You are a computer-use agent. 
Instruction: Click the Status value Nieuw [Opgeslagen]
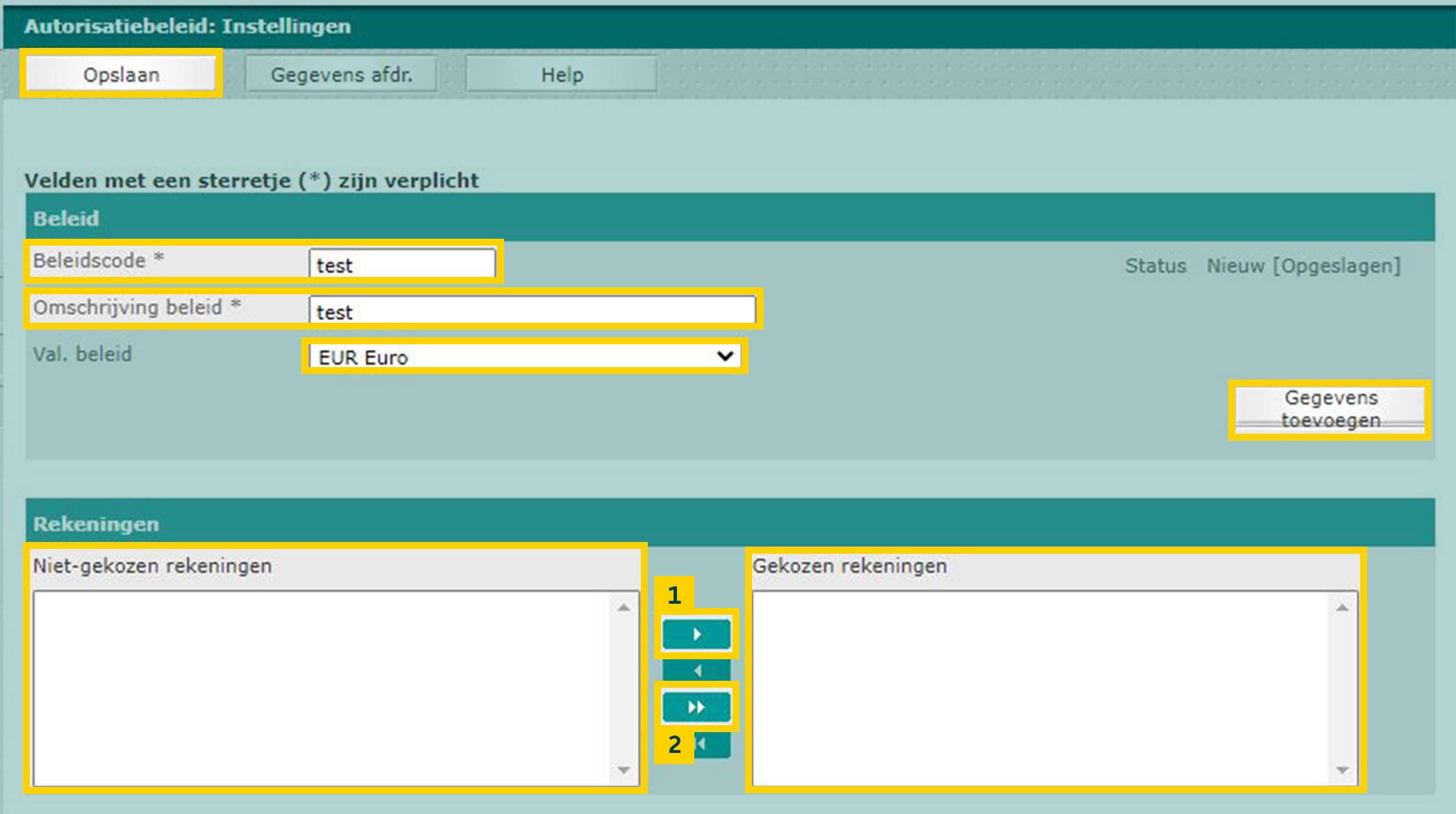point(1303,266)
